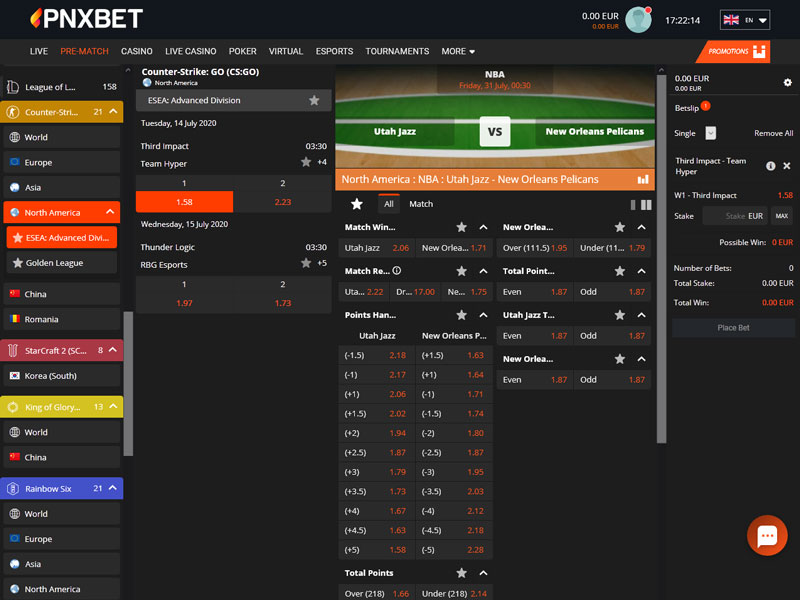The image size is (800, 600).
Task: Click the +4 more markets link
Action: click(x=322, y=162)
